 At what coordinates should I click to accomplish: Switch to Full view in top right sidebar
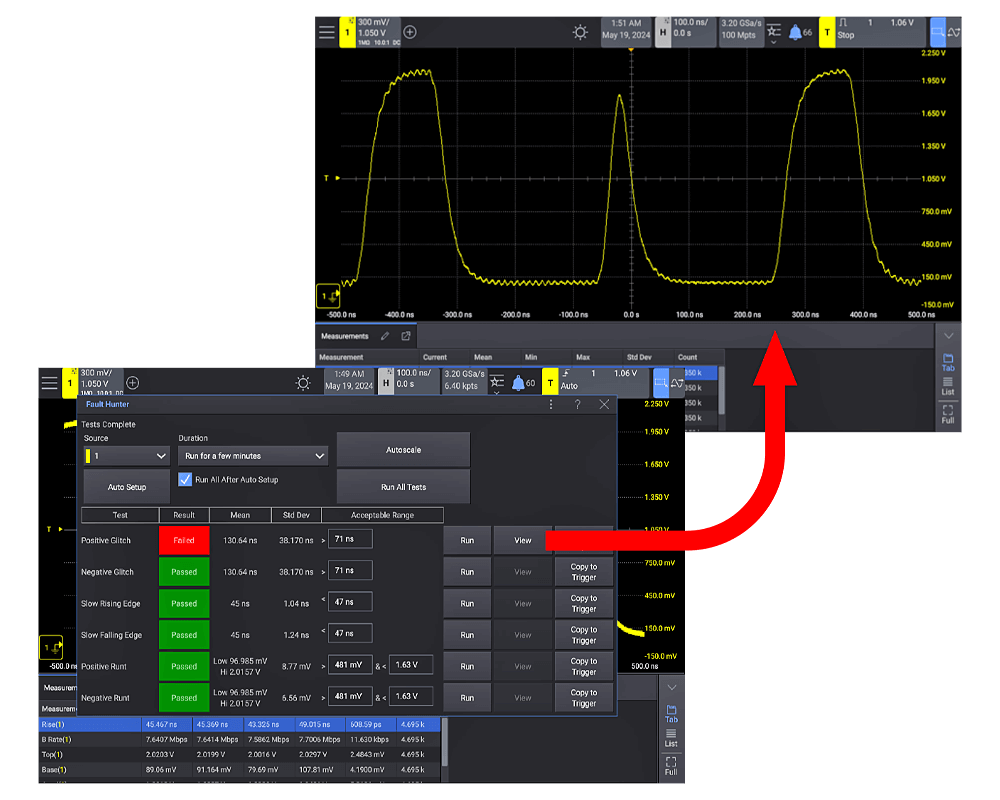(948, 414)
